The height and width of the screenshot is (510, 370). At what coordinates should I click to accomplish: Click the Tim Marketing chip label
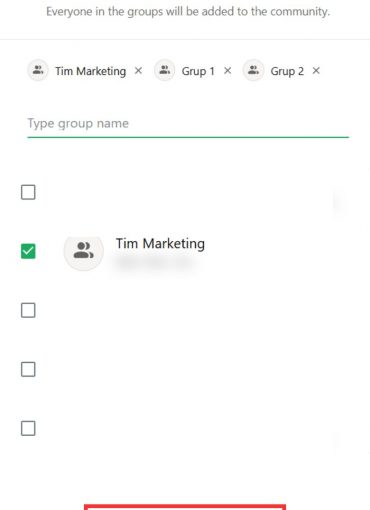91,71
